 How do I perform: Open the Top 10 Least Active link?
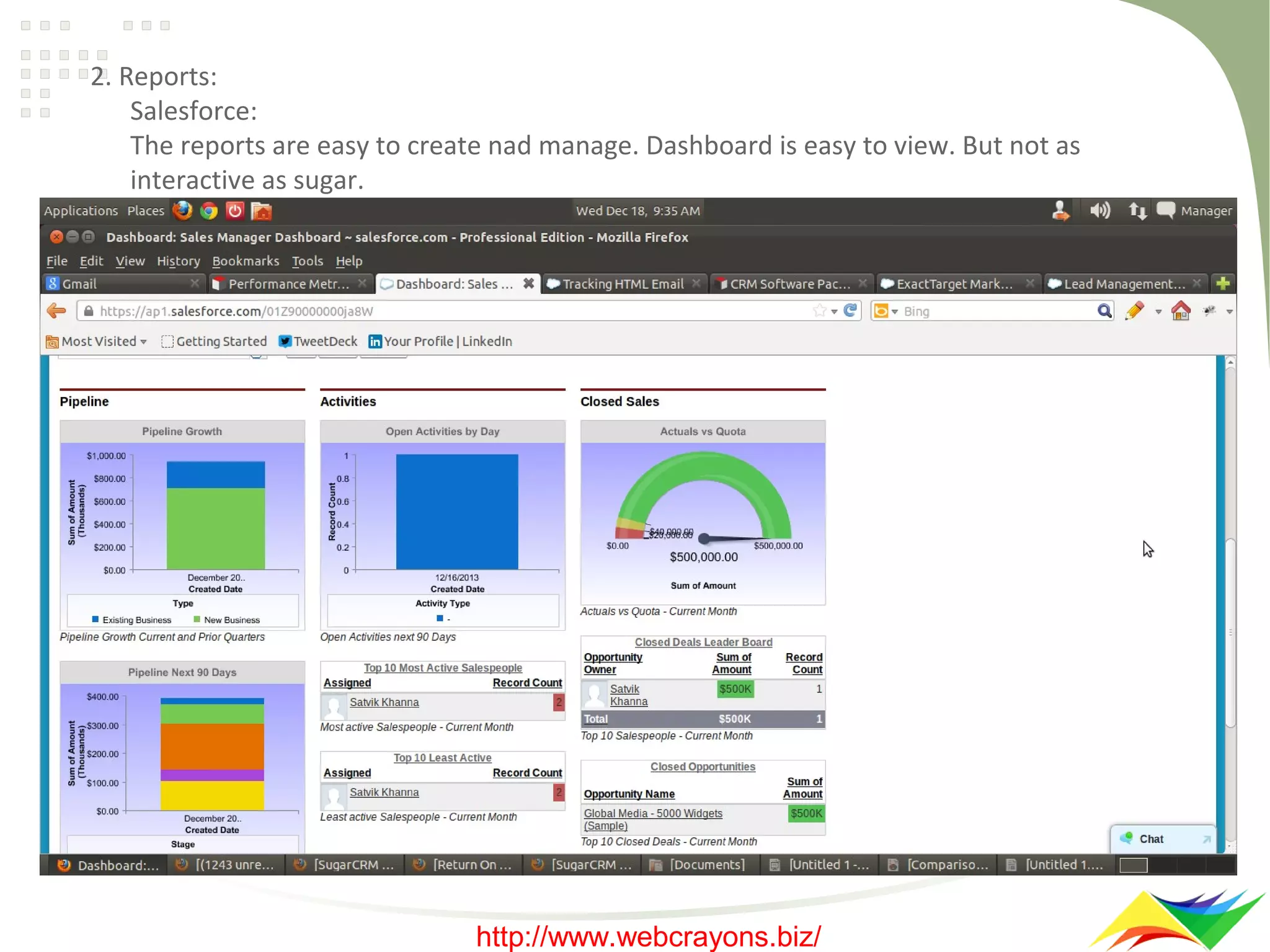[443, 758]
